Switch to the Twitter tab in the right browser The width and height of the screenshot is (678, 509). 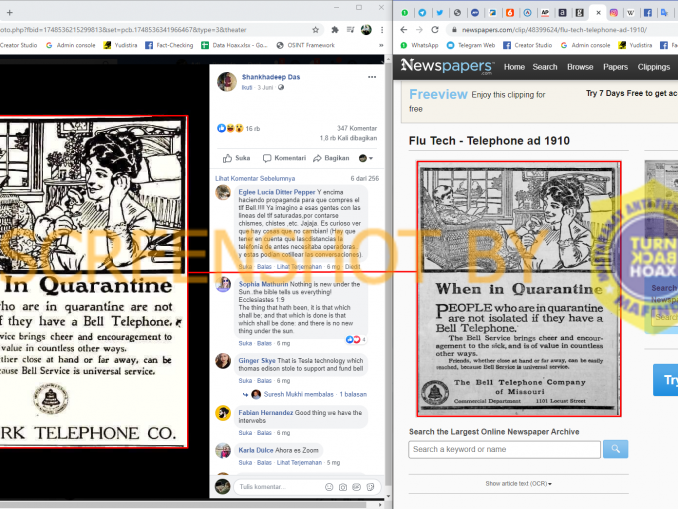point(440,13)
